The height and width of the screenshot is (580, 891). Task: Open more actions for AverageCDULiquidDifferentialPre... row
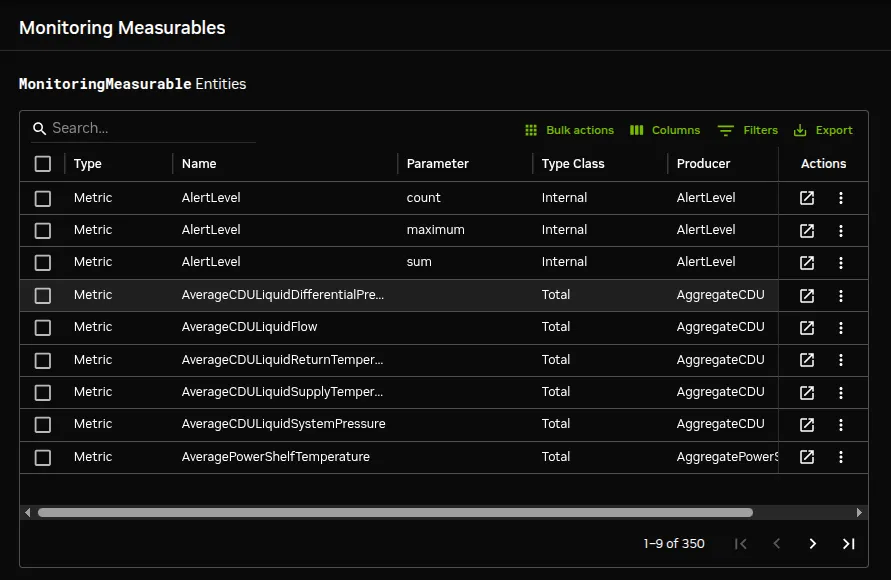[841, 295]
